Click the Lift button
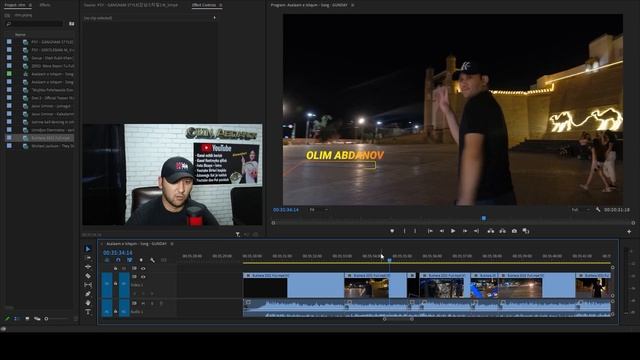 click(491, 231)
